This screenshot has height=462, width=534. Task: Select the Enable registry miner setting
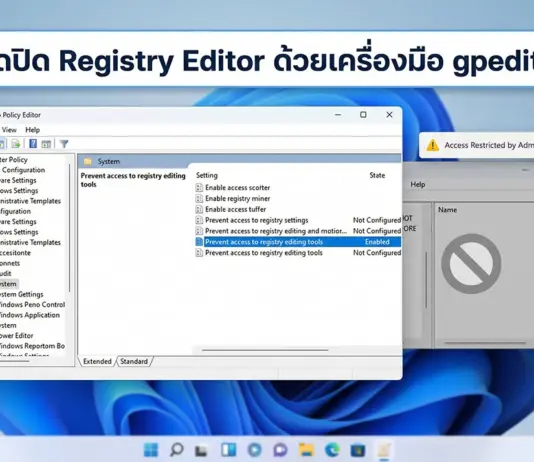coord(238,198)
